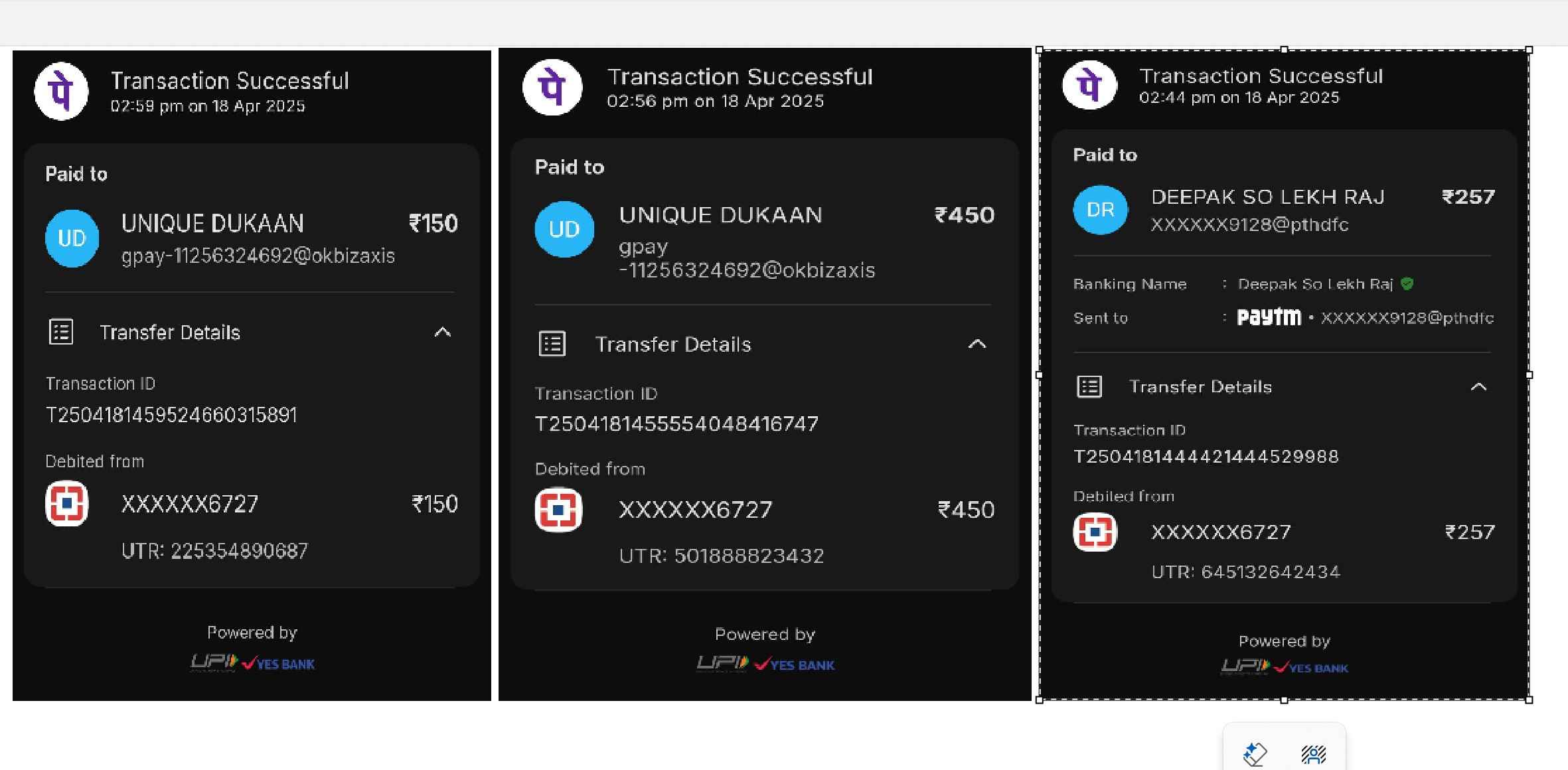Collapse Transfer Details in ₹450 receipt
The image size is (1568, 770).
point(977,344)
